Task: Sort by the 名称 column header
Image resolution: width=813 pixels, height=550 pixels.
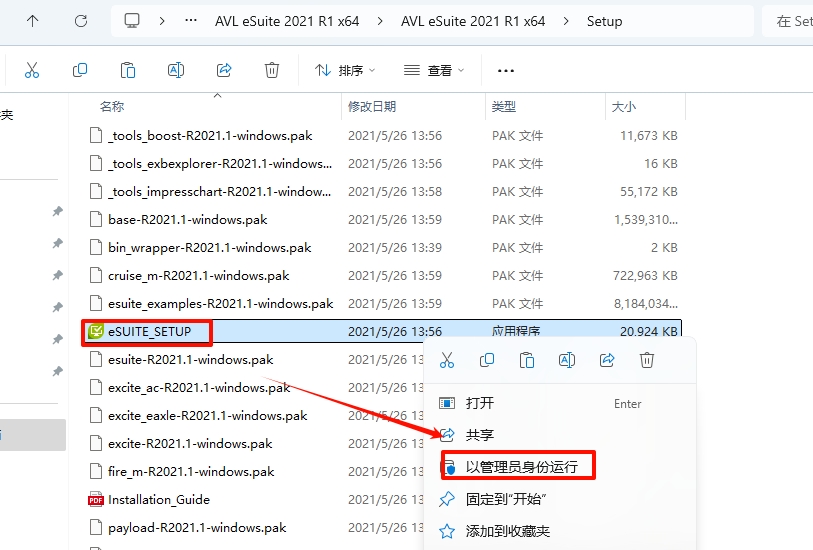Action: 112,106
